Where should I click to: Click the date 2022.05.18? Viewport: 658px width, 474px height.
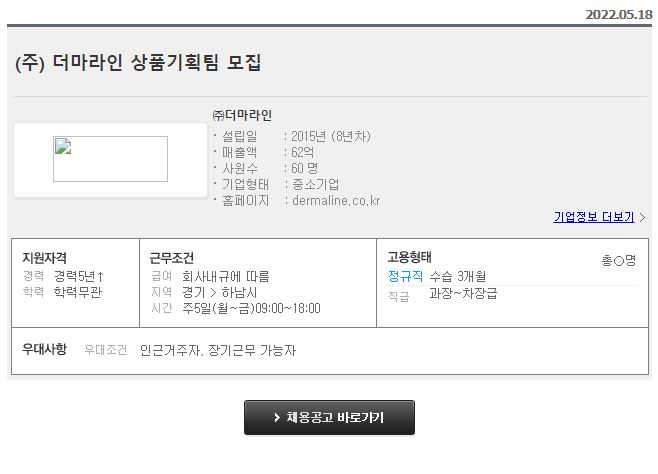tap(619, 15)
